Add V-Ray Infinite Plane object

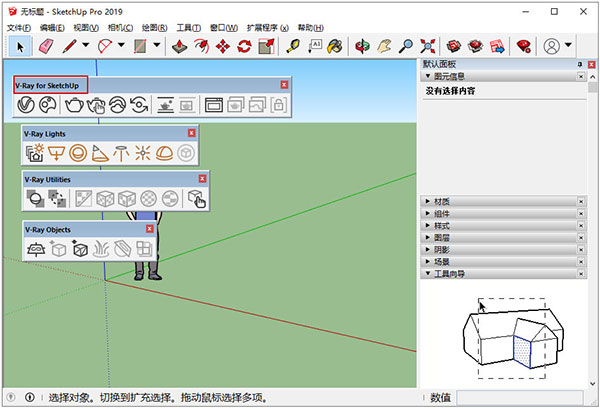coord(36,250)
